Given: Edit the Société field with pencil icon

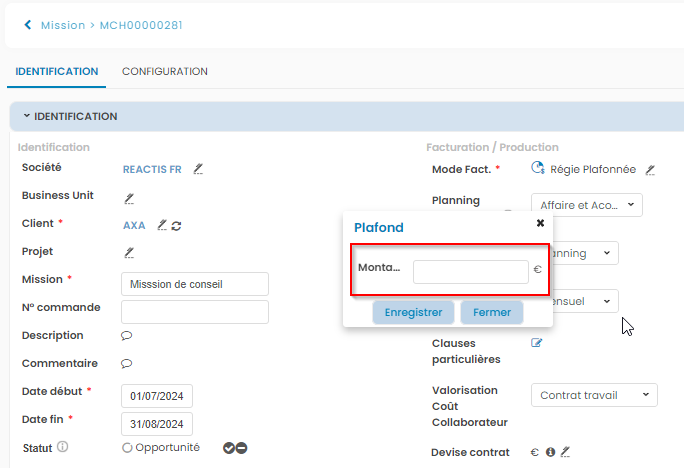Looking at the screenshot, I should click(x=198, y=169).
